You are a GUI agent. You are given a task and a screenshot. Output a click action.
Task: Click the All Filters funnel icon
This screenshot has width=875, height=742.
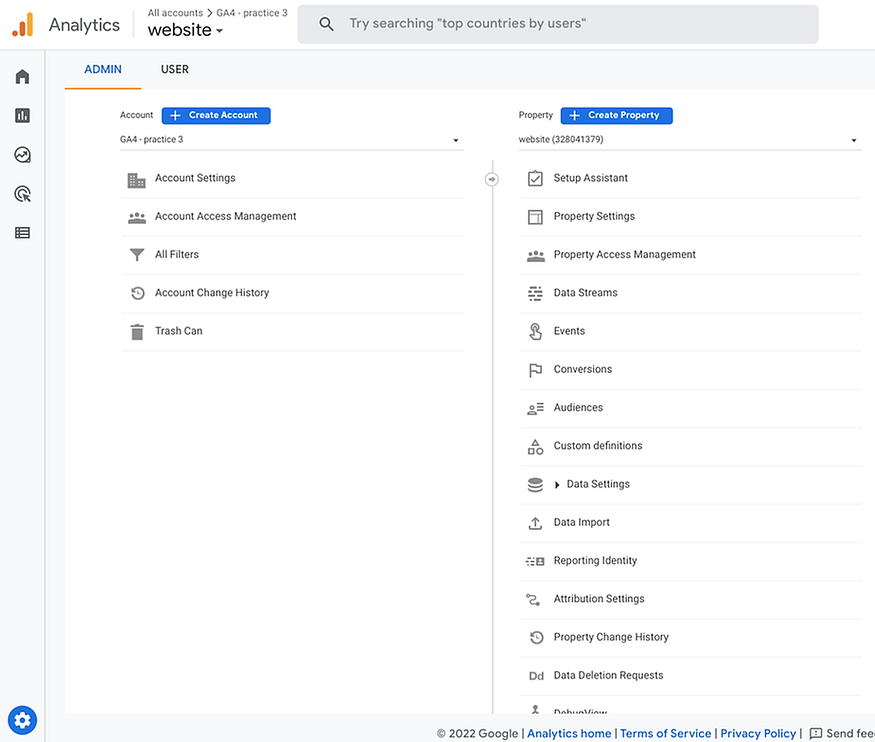point(137,255)
